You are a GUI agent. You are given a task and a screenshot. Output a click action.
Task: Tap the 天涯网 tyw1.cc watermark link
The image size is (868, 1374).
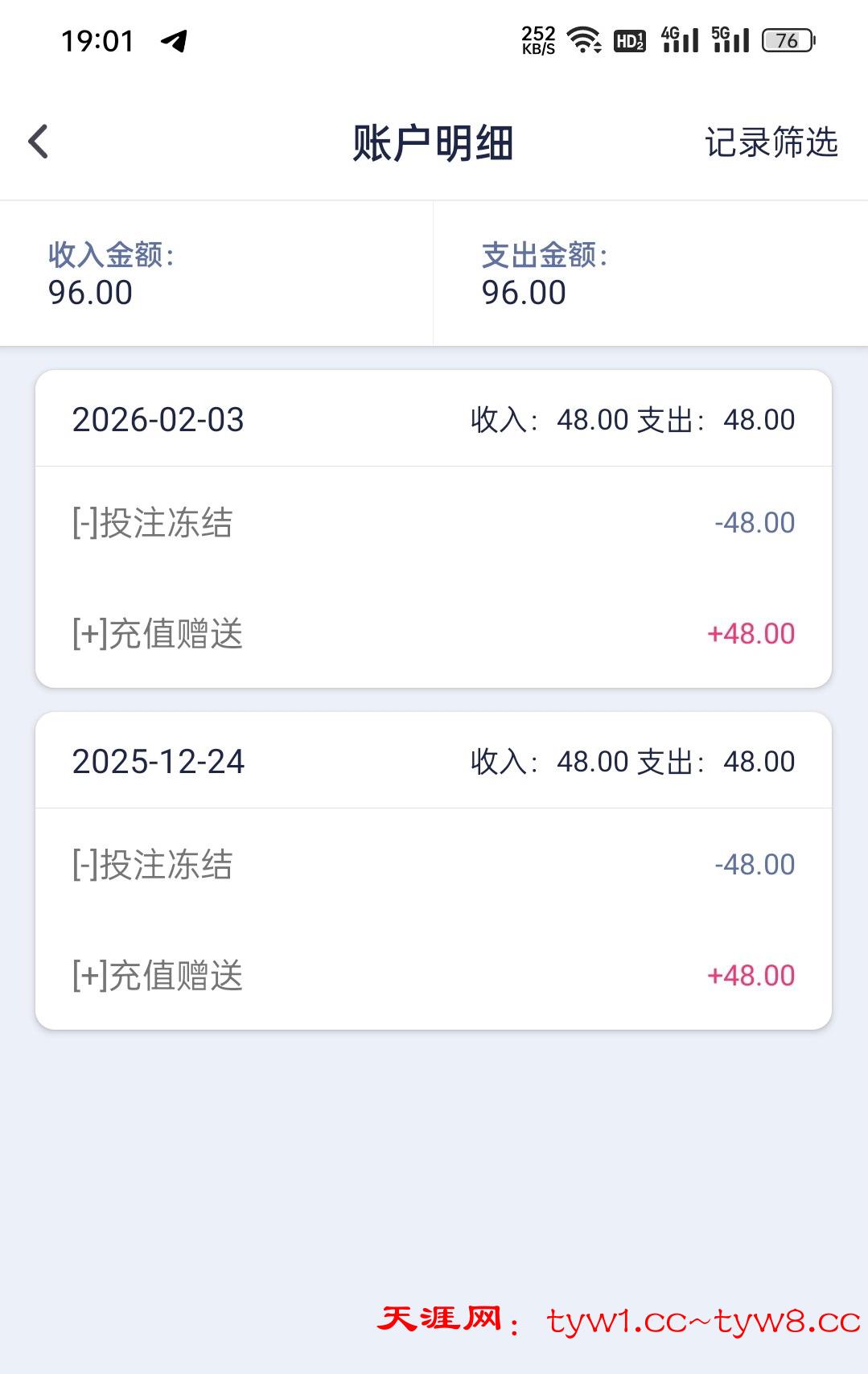tap(618, 1320)
